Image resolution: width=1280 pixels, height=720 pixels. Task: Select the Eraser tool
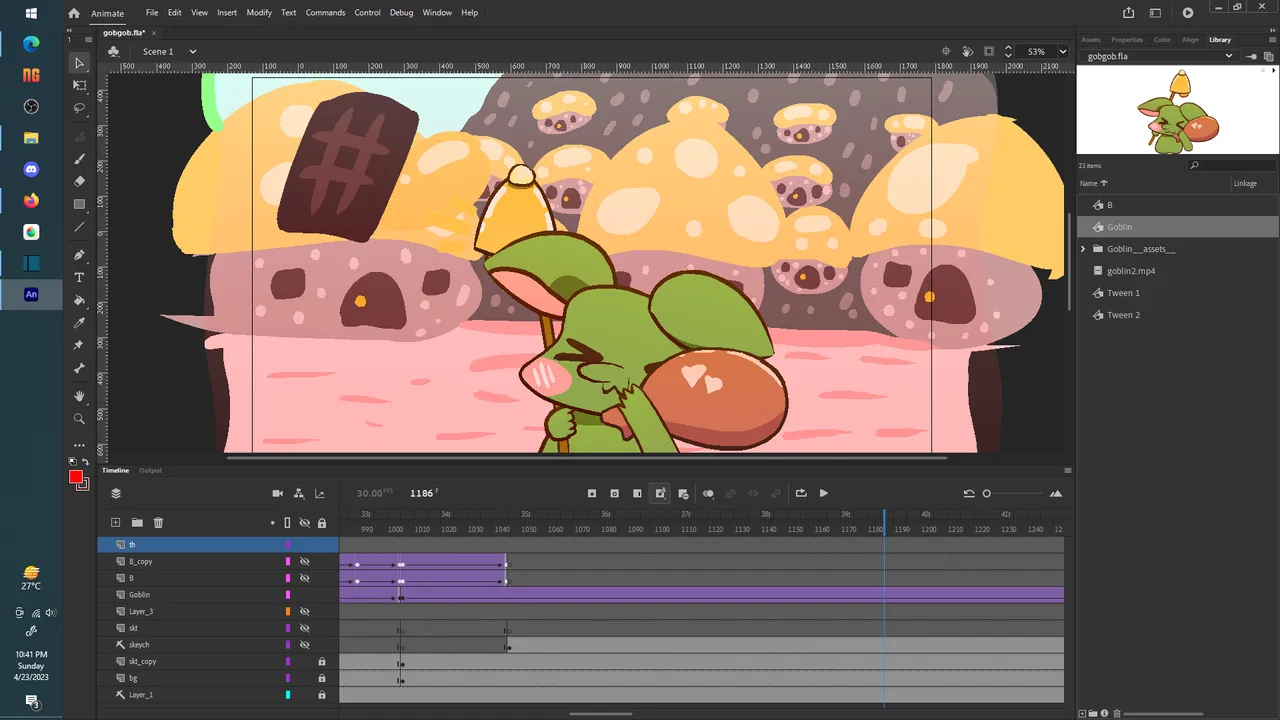click(x=80, y=182)
